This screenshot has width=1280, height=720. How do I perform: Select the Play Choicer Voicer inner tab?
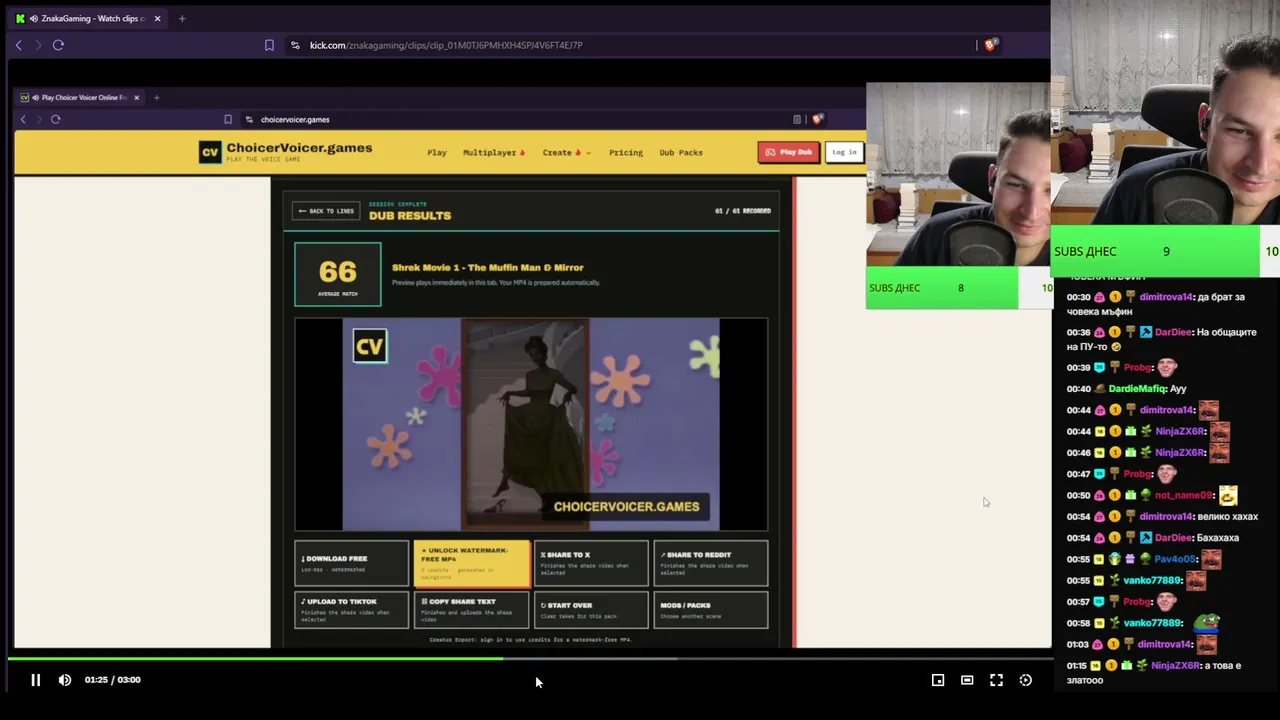(80, 97)
